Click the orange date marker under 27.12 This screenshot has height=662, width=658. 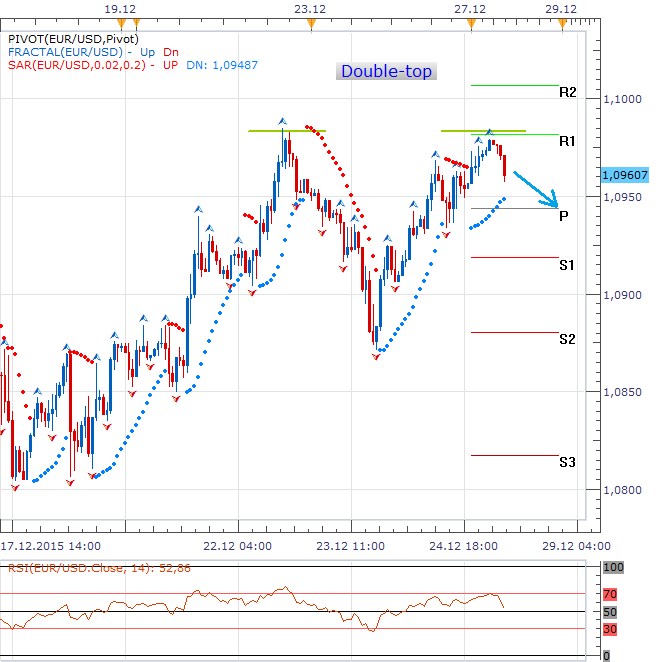click(470, 21)
